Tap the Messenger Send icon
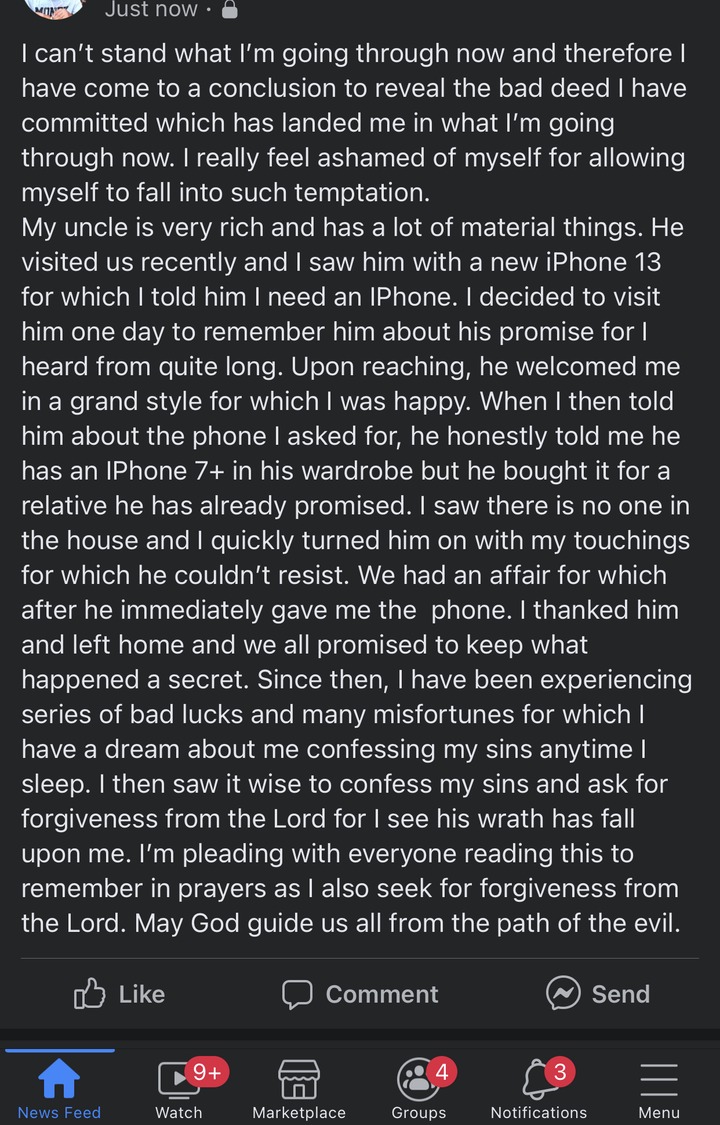 point(563,992)
